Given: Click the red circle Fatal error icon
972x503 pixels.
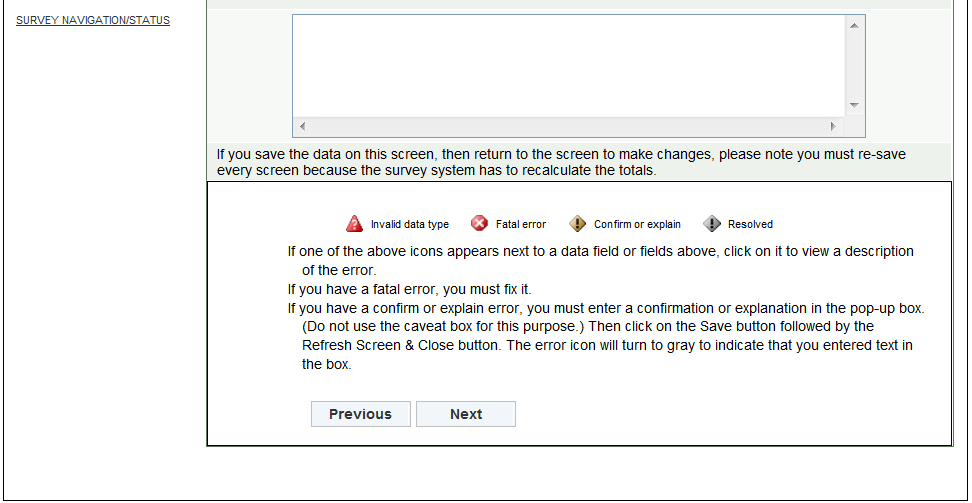Looking at the screenshot, I should 480,224.
